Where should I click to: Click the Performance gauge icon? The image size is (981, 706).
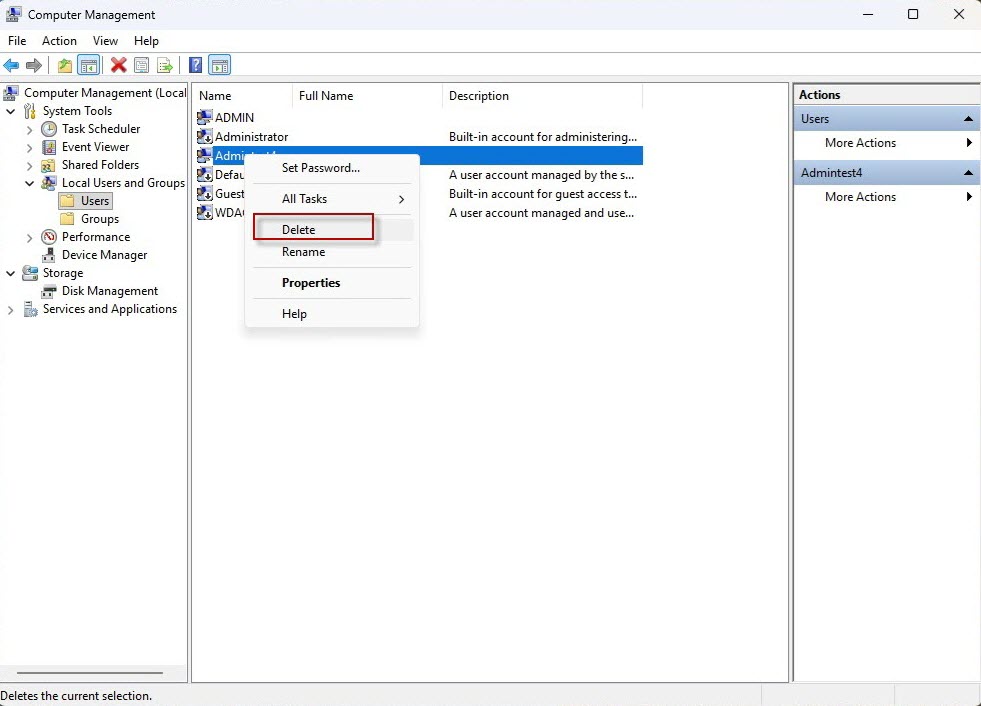click(49, 237)
